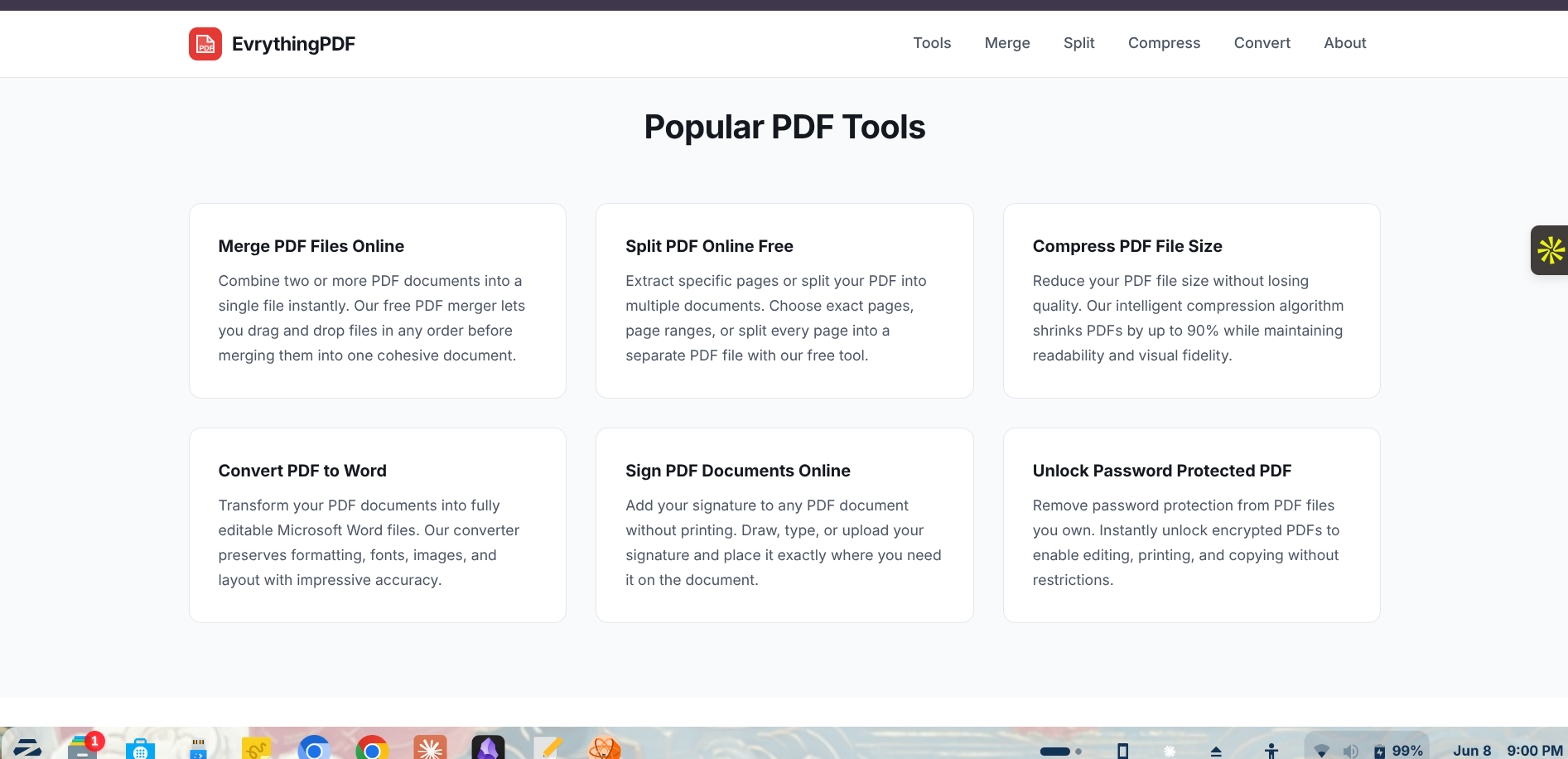1568x759 pixels.
Task: Open the Tools nav item
Action: point(932,43)
